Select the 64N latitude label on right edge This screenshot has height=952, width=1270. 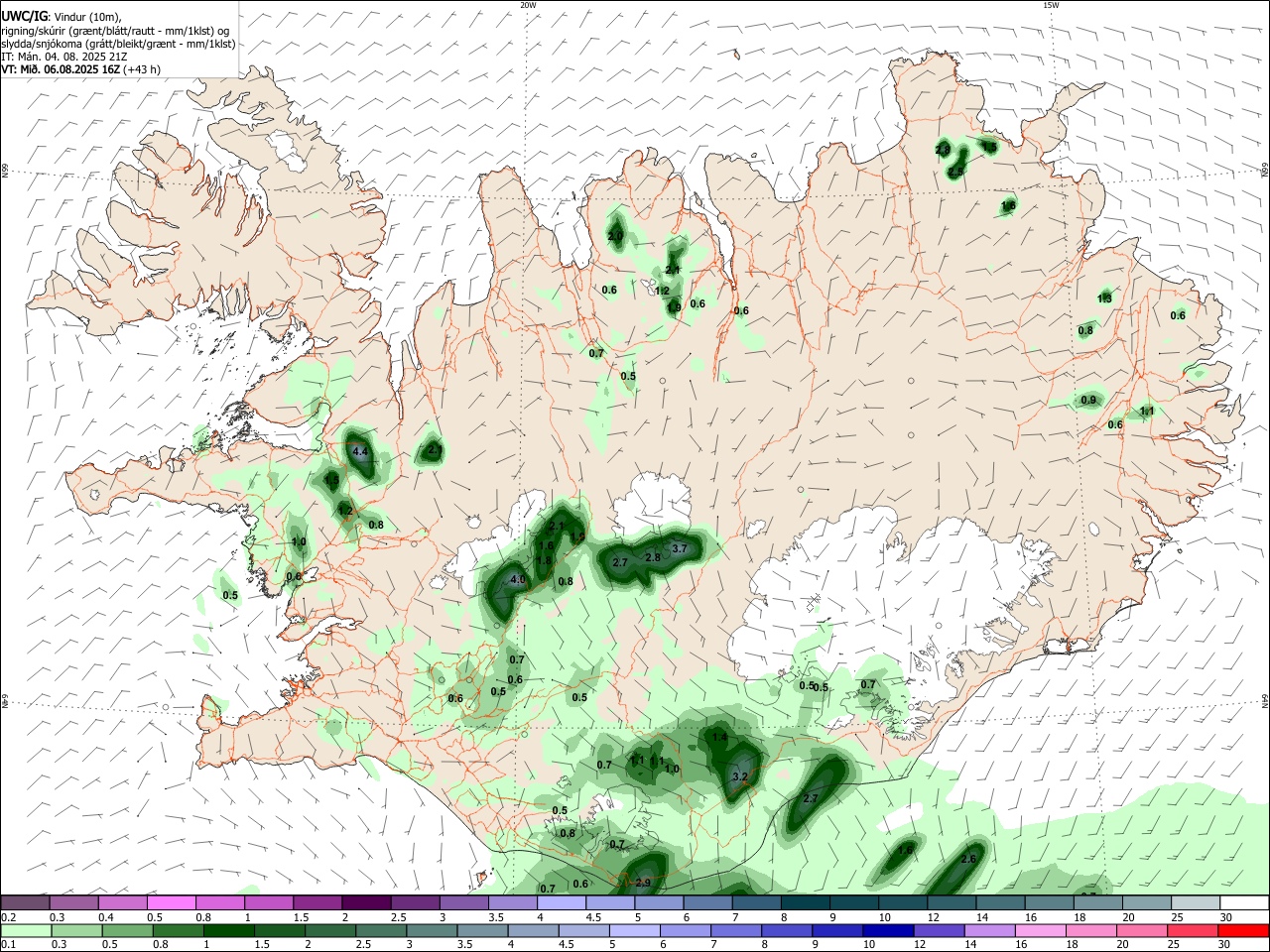click(x=1265, y=699)
